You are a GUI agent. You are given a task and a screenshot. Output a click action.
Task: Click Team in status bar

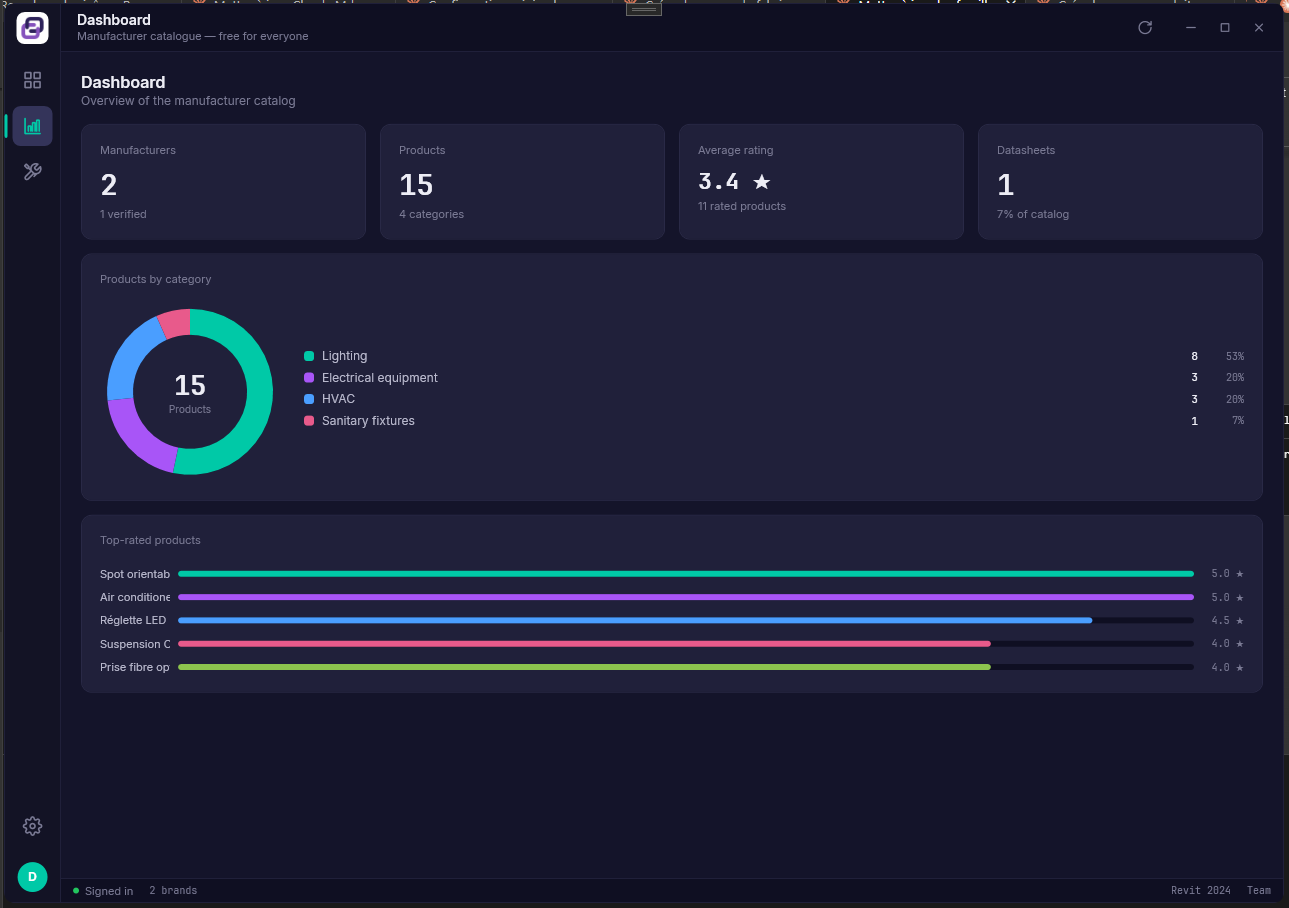pos(1259,890)
